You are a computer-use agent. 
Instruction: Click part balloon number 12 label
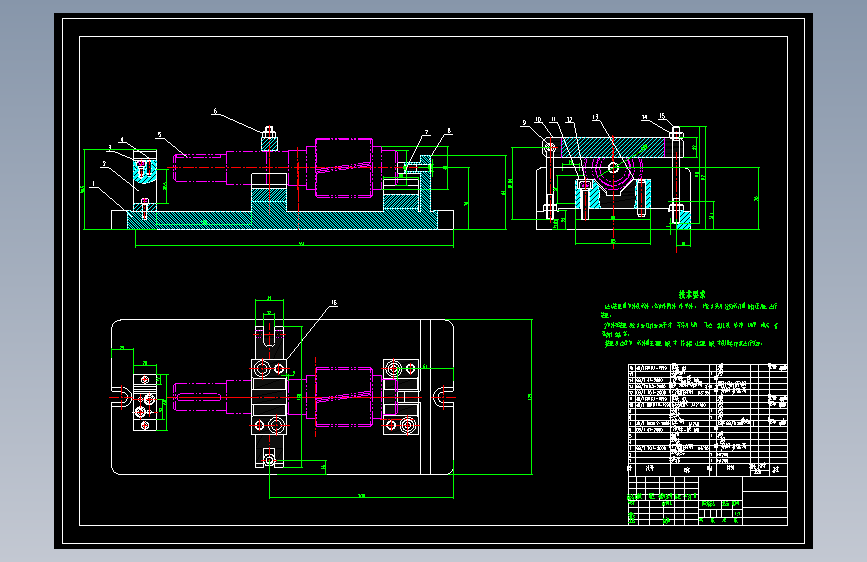tap(569, 119)
